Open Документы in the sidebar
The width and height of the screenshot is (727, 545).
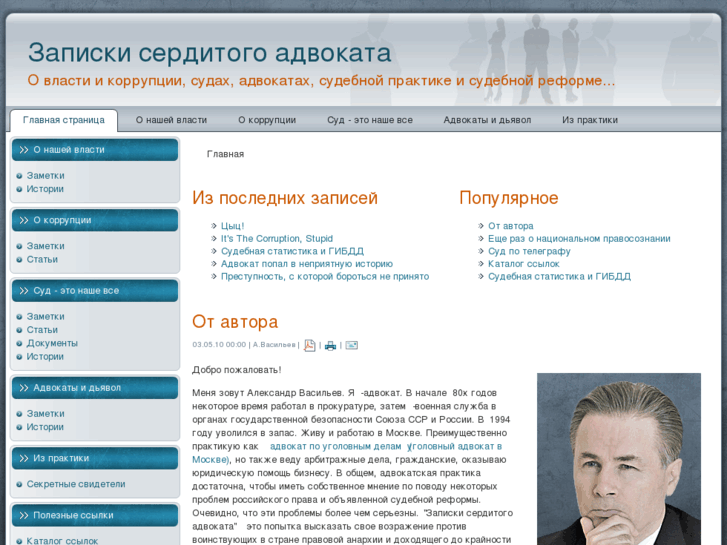coord(52,343)
